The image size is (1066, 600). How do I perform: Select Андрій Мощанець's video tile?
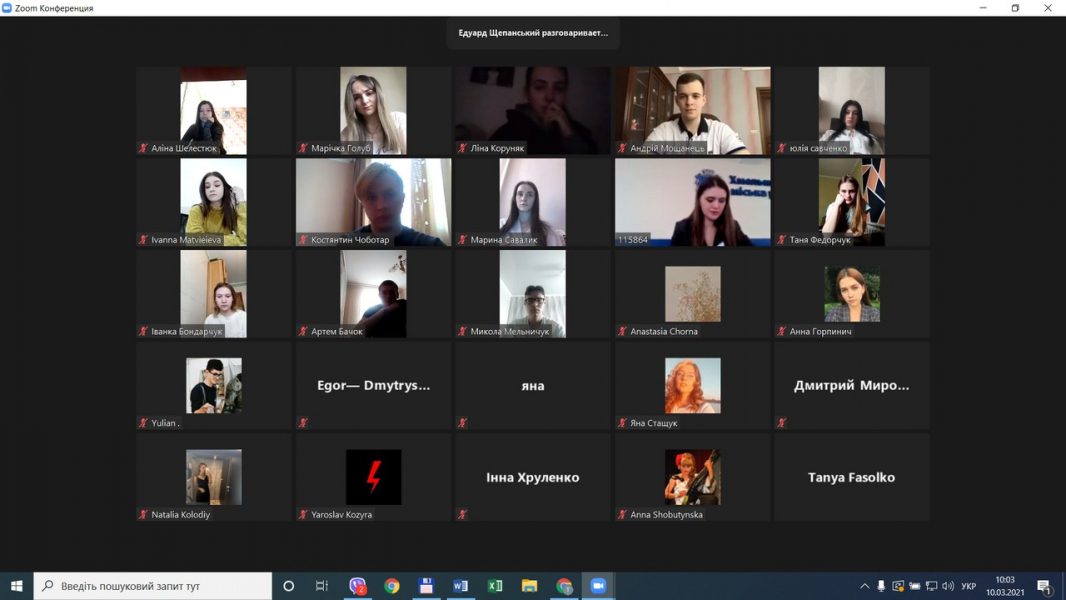tap(692, 110)
